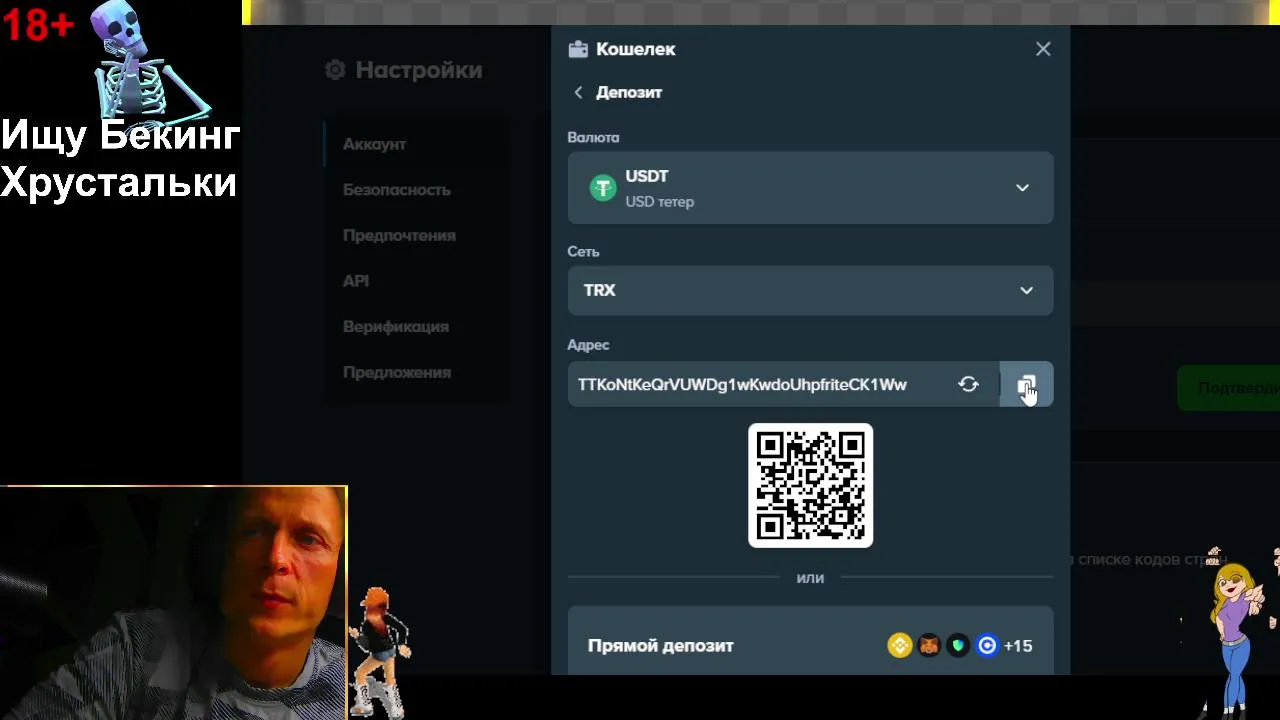The width and height of the screenshot is (1280, 720).
Task: Click the MetaMask fox wallet icon
Action: (929, 646)
